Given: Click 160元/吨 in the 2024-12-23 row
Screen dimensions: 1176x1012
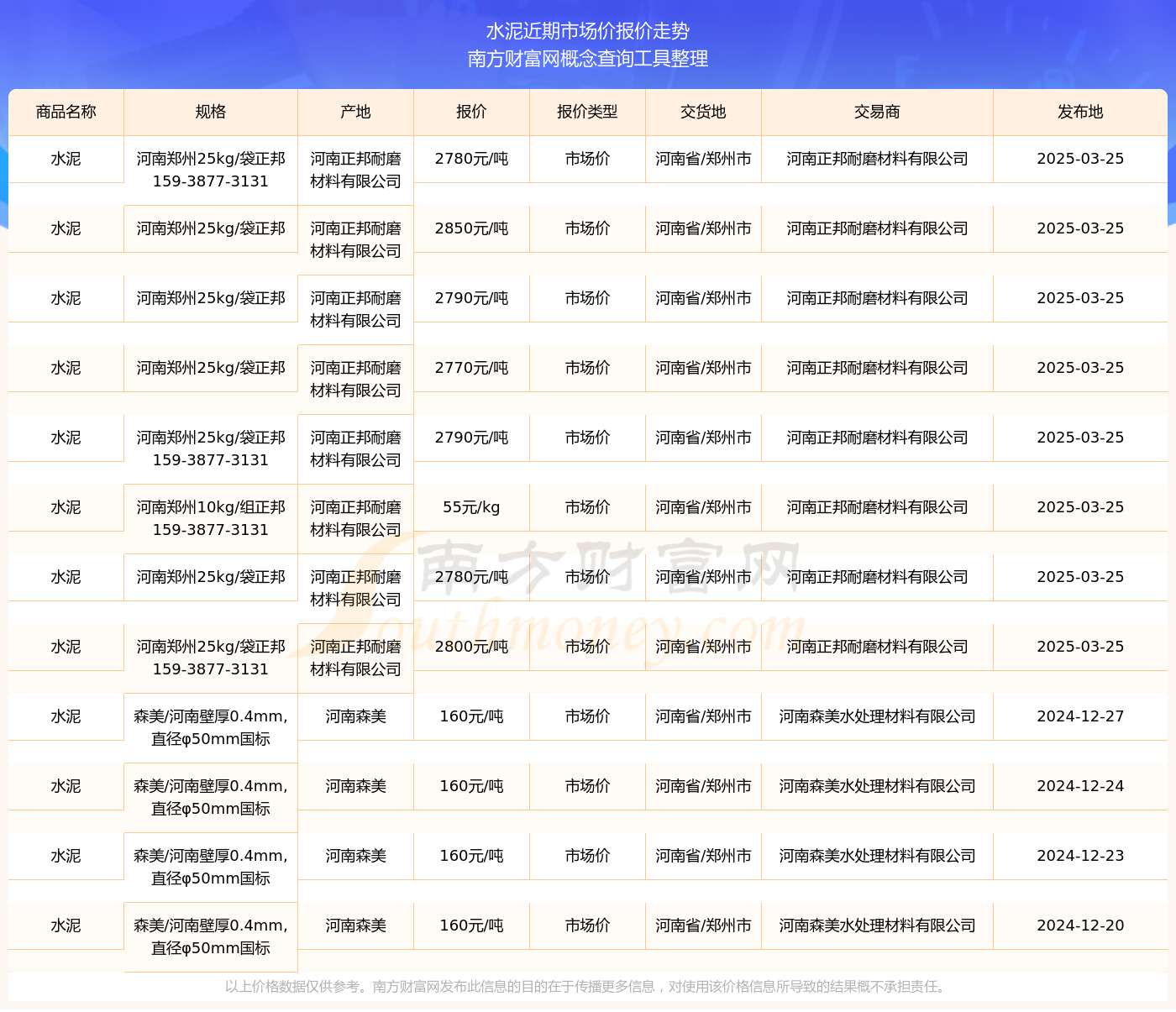Looking at the screenshot, I should pyautogui.click(x=471, y=856).
